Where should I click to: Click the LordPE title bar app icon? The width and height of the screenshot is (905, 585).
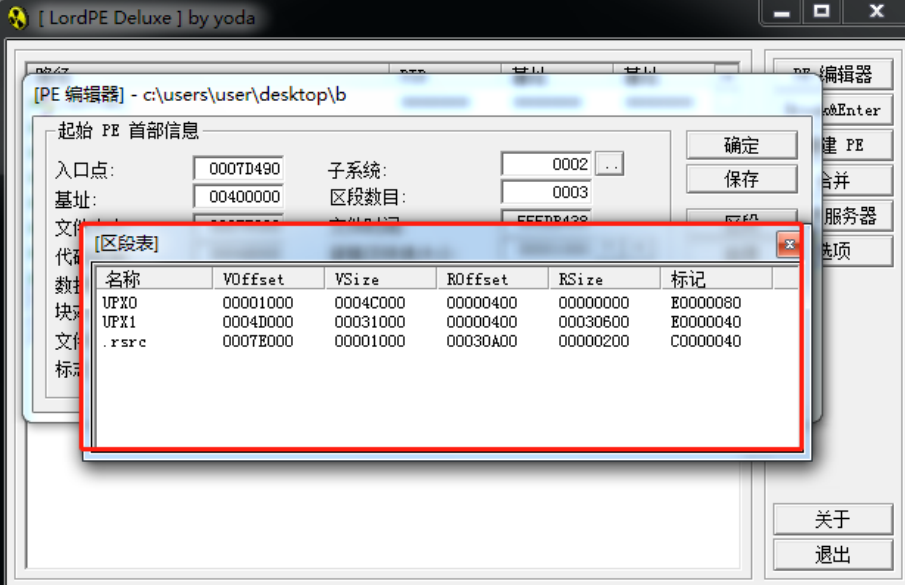click(x=18, y=18)
